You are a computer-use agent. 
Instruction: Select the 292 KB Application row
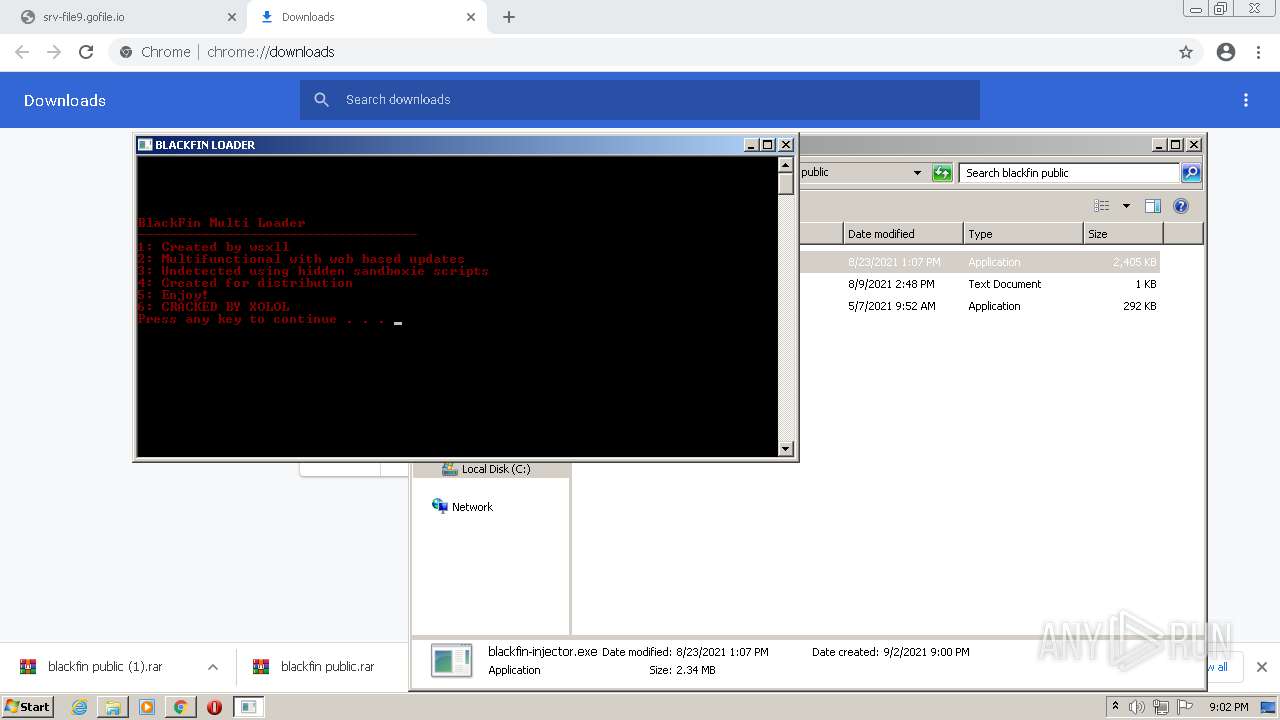pos(979,306)
